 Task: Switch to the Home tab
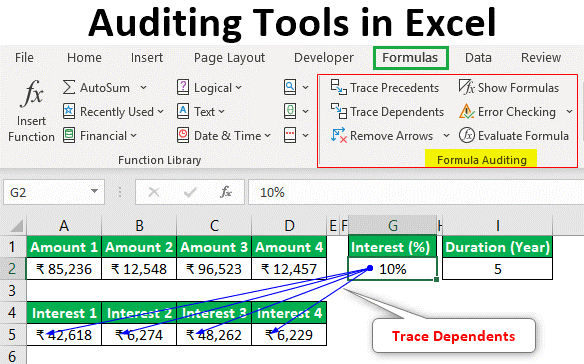tap(84, 58)
